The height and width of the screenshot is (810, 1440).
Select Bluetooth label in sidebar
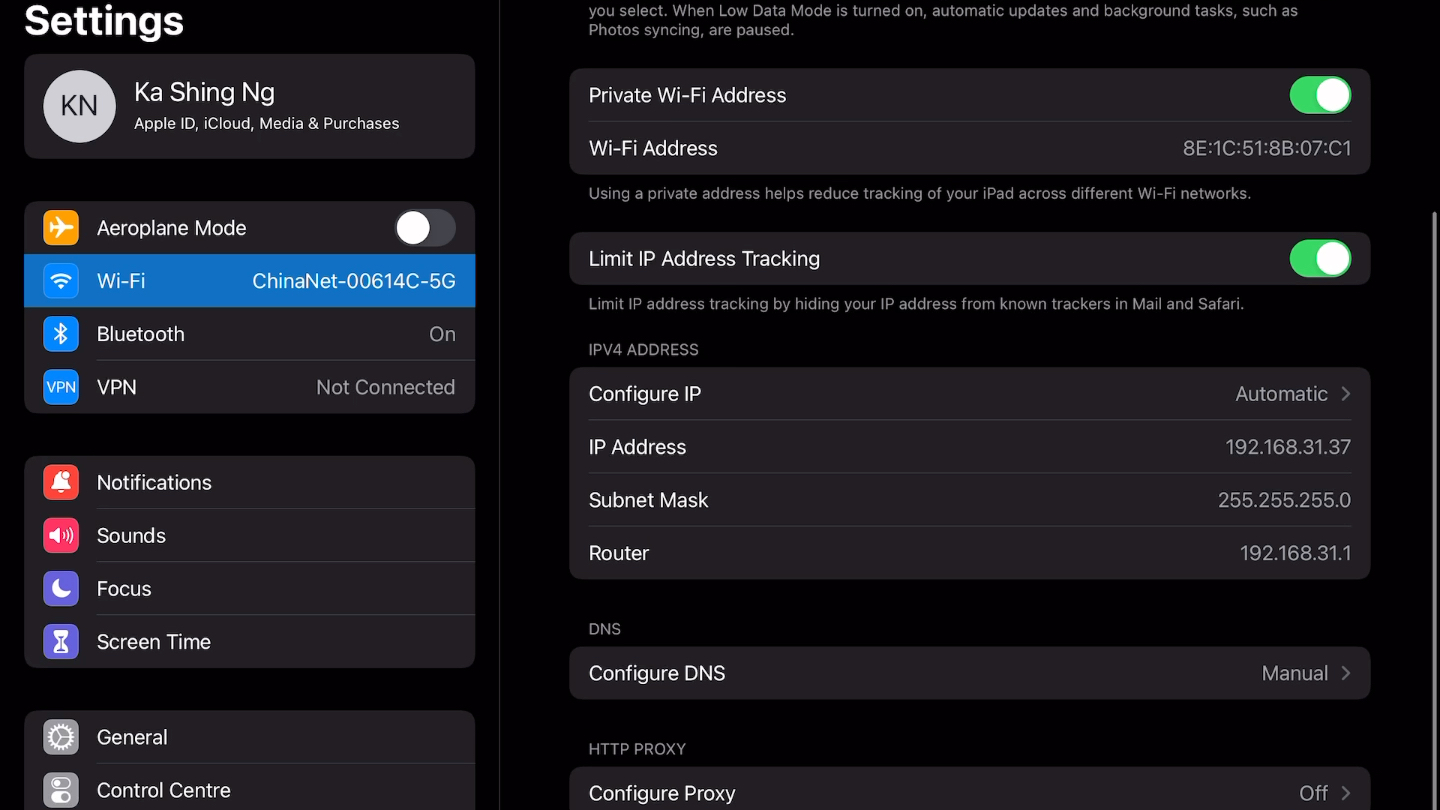[x=141, y=334]
